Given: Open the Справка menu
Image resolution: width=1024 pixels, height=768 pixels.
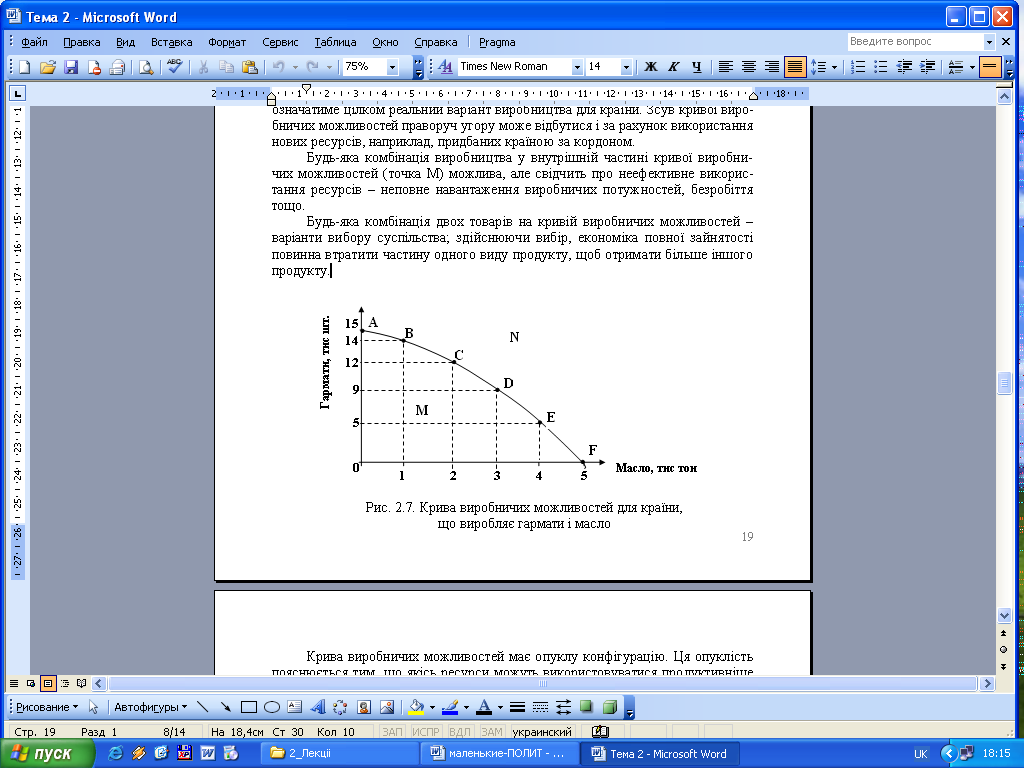Looking at the screenshot, I should (x=436, y=42).
